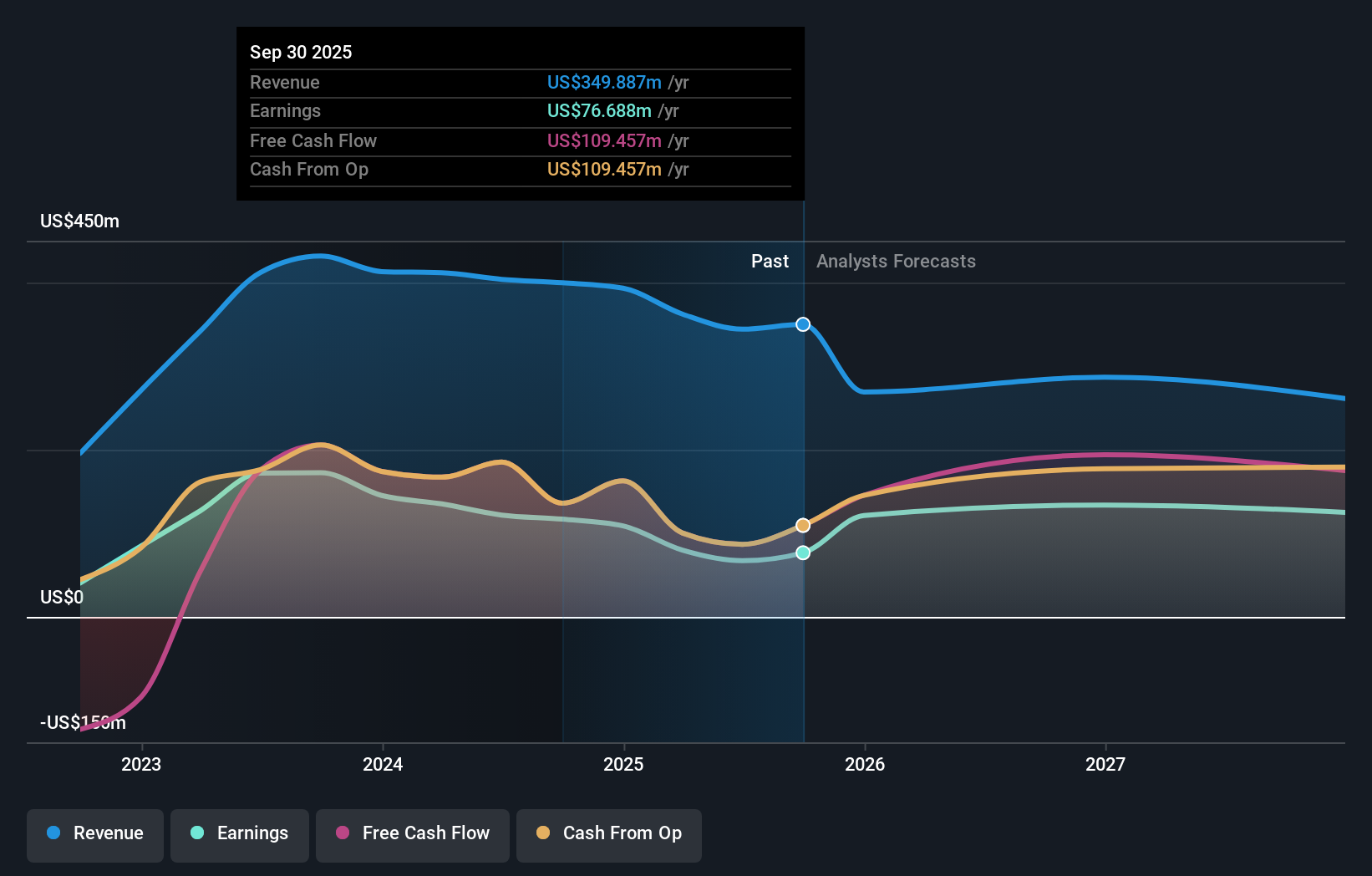This screenshot has height=876, width=1372.
Task: Click the Revenue row label in tooltip
Action: coord(285,82)
